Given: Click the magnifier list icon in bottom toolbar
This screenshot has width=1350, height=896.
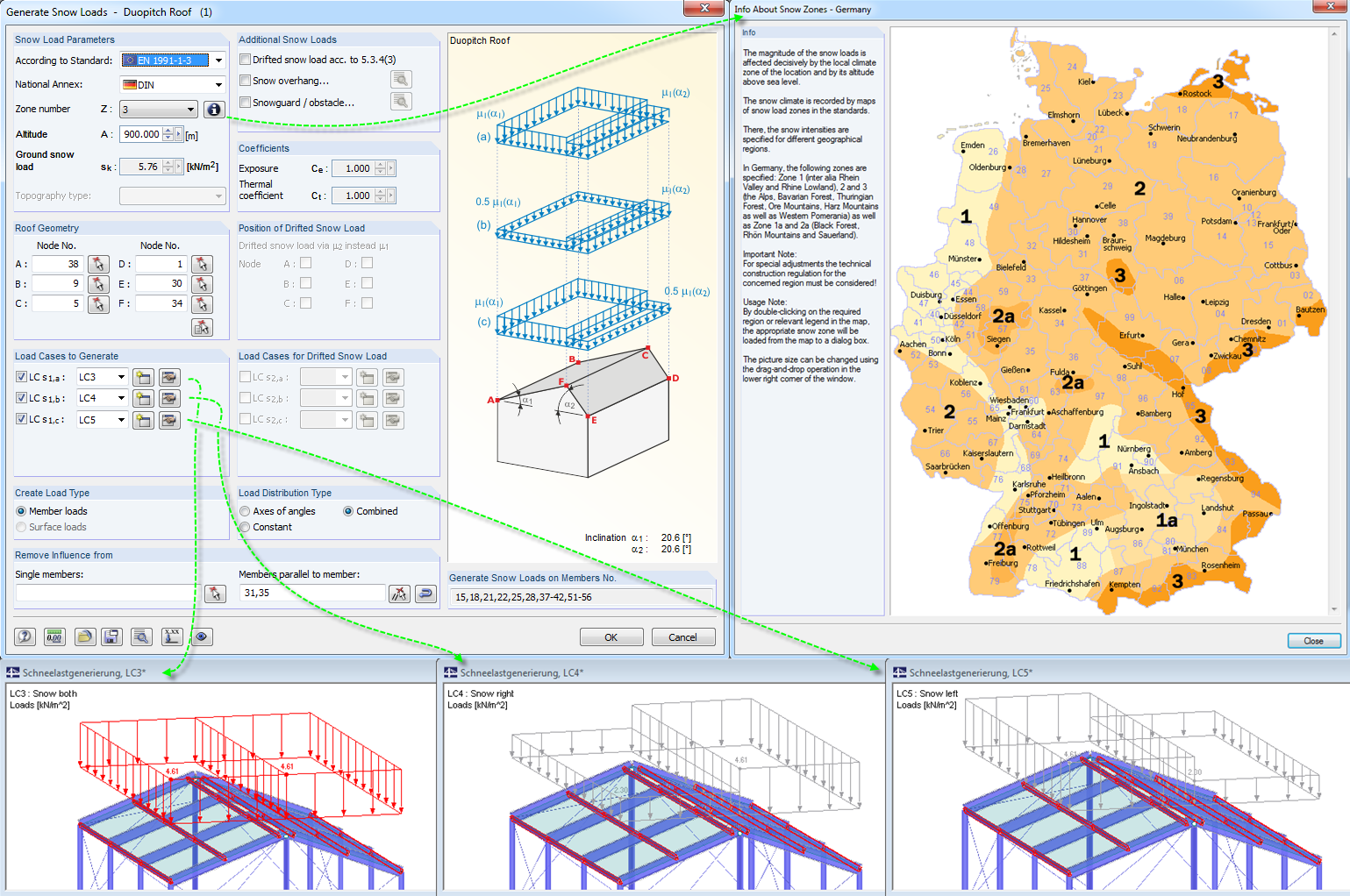Looking at the screenshot, I should point(141,637).
